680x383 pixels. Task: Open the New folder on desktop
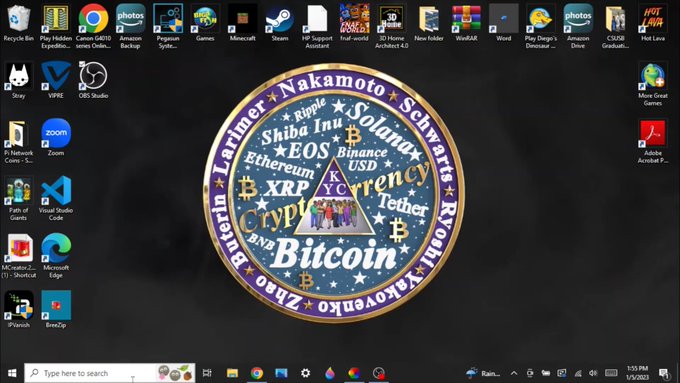429,23
